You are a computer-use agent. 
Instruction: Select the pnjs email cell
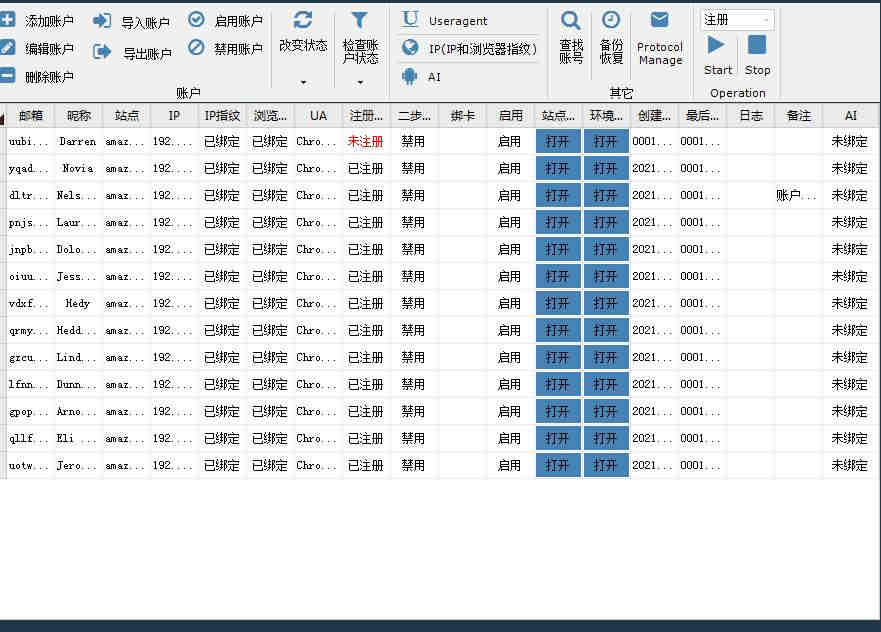29,222
